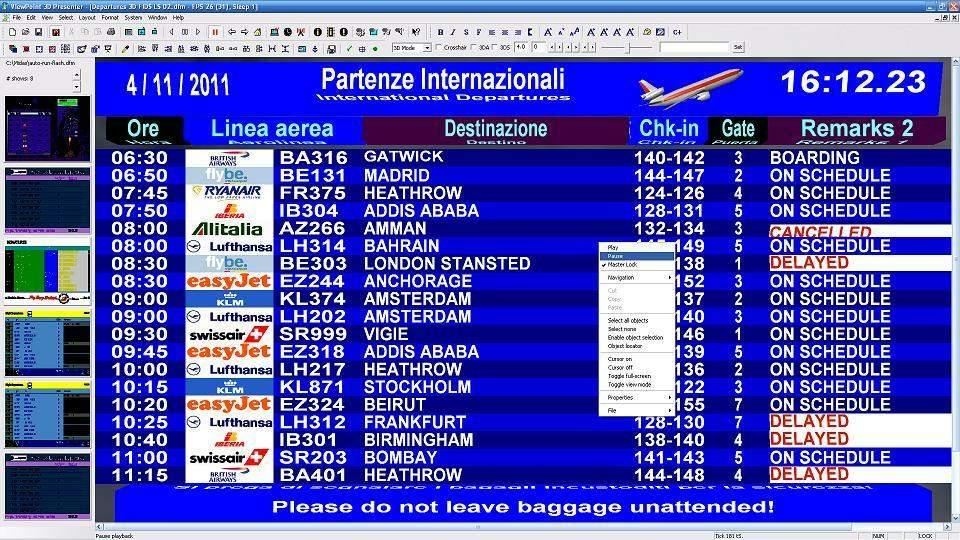Screen dimensions: 960x540
Task: Enable the Crosshair checkbox
Action: pos(439,47)
